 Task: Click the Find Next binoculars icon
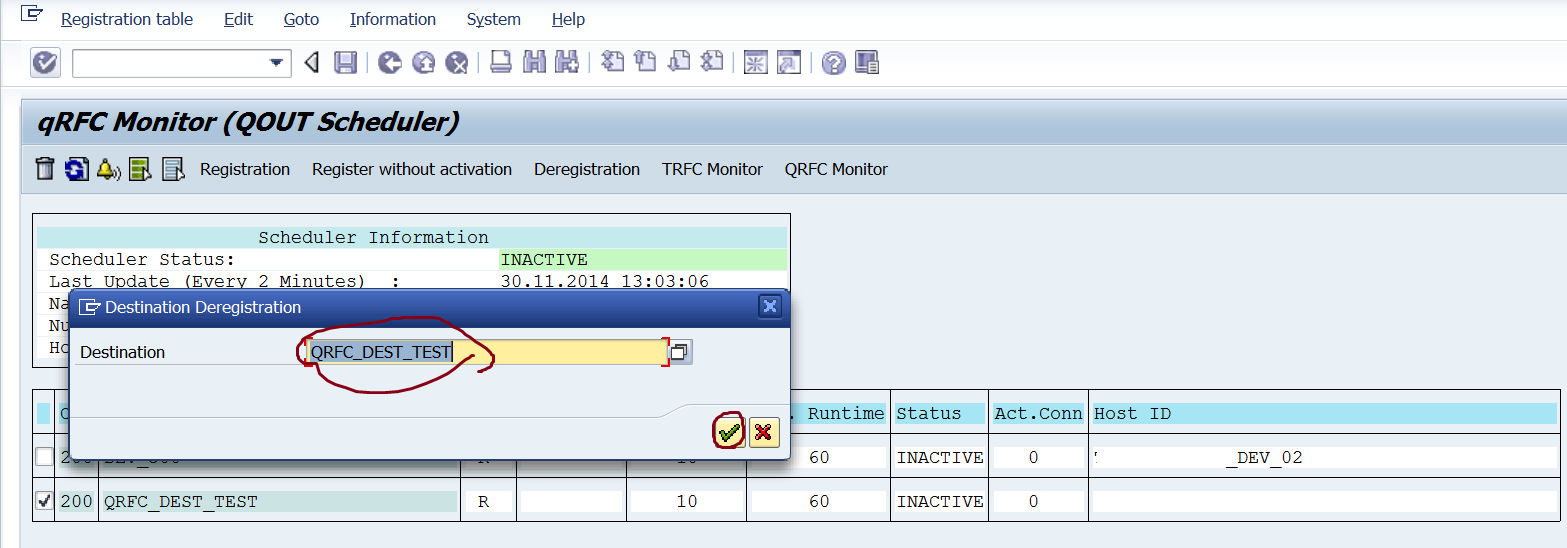coord(568,63)
